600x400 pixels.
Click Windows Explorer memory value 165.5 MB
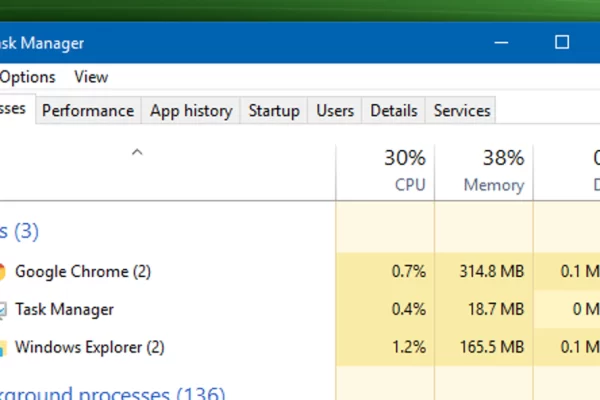tap(492, 347)
